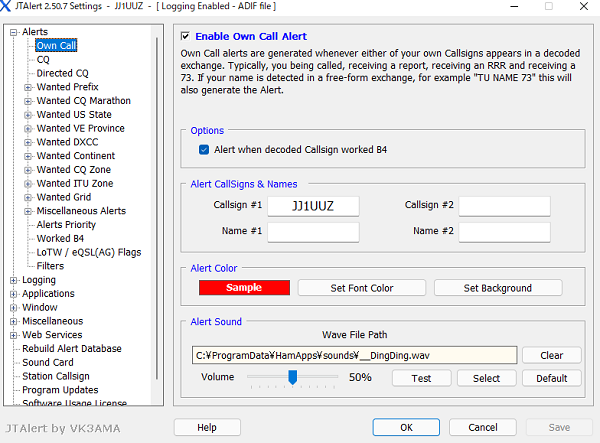Collapse the Alerts tree node
Screen dimensions: 600x443
pos(13,32)
